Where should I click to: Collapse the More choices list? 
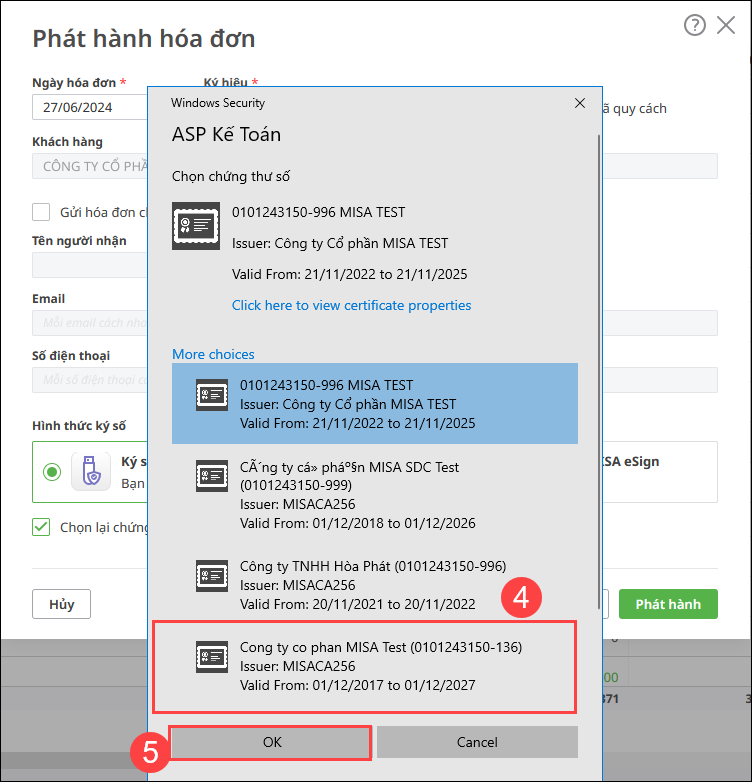pyautogui.click(x=213, y=354)
